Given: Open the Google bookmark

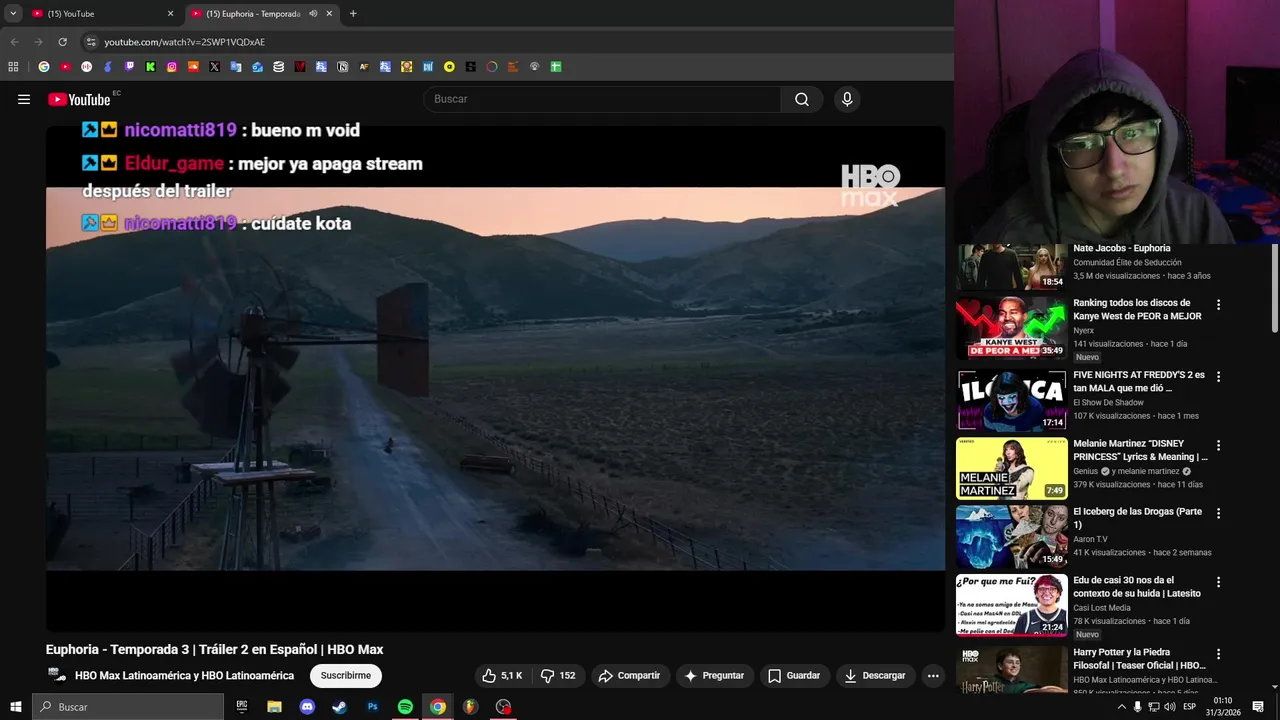Looking at the screenshot, I should [x=43, y=67].
